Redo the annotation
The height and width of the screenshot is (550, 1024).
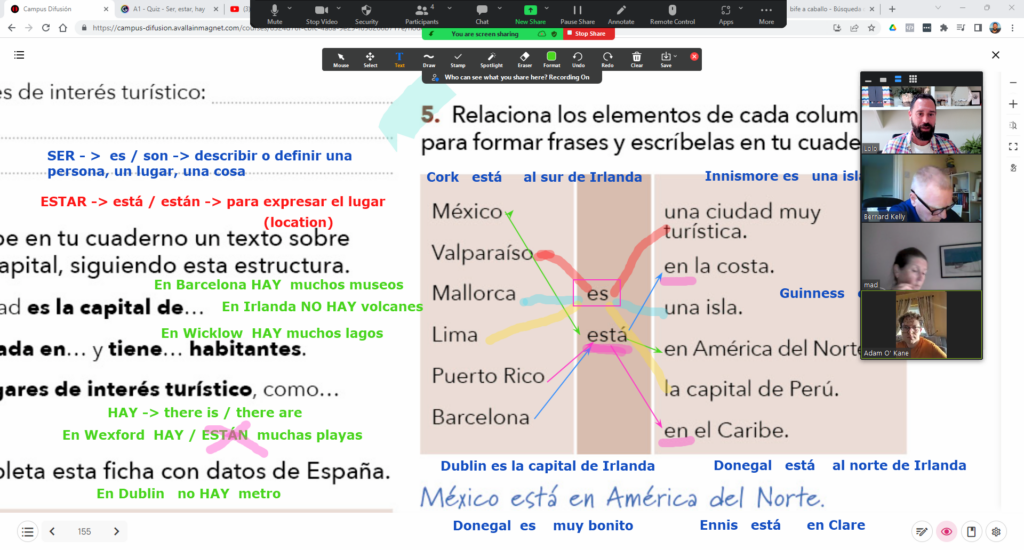coord(607,59)
